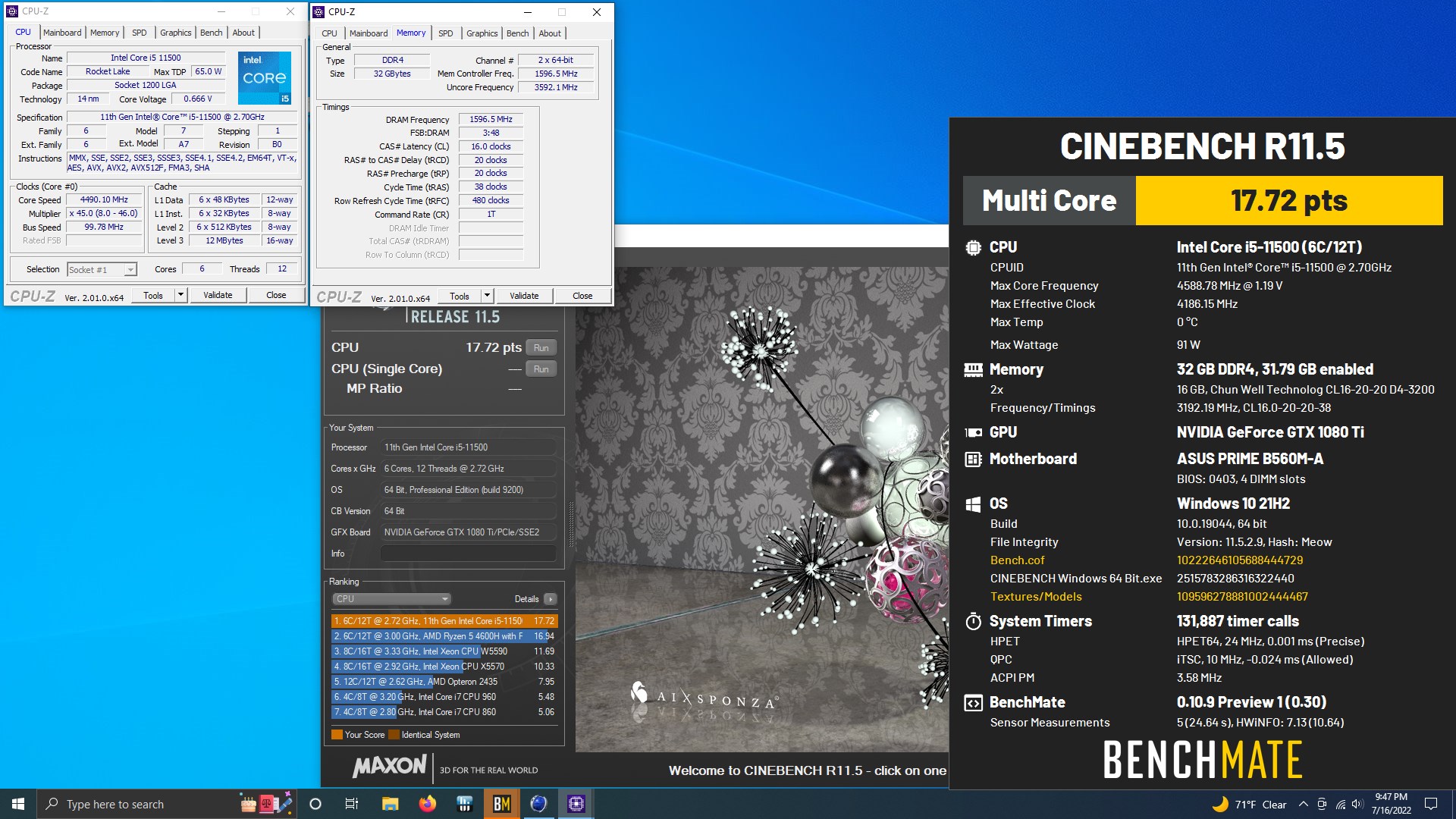Open Firefox from the taskbar

coord(428,804)
